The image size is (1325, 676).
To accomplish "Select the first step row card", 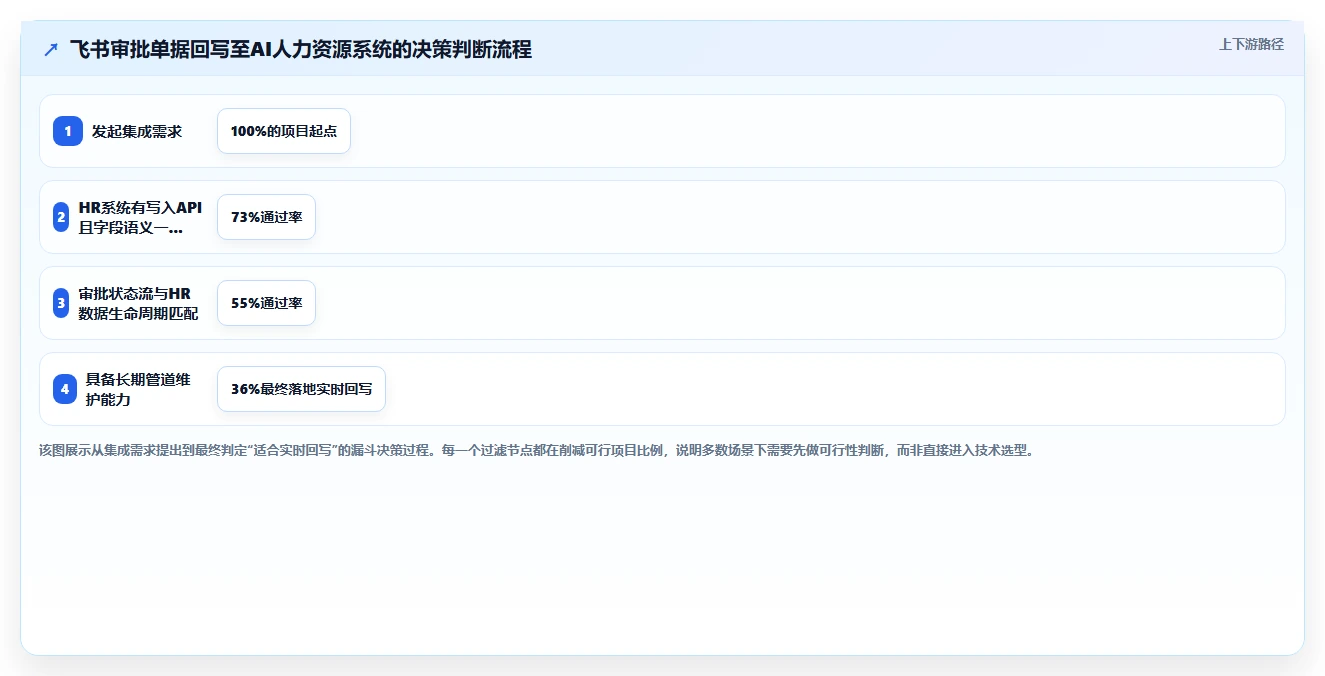I will [662, 131].
